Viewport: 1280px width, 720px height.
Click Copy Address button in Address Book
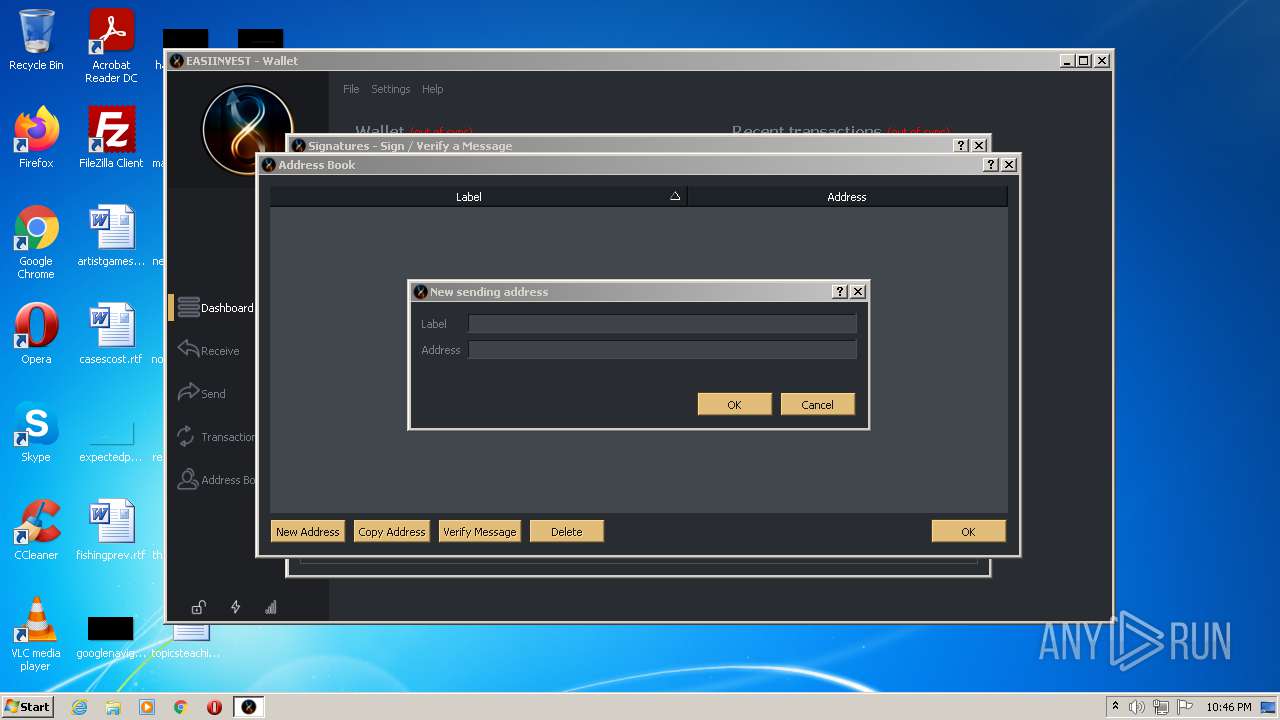click(392, 532)
